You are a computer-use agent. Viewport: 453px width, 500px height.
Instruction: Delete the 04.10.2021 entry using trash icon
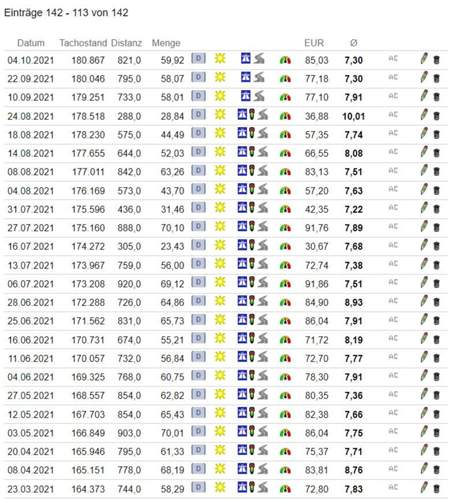[x=436, y=60]
